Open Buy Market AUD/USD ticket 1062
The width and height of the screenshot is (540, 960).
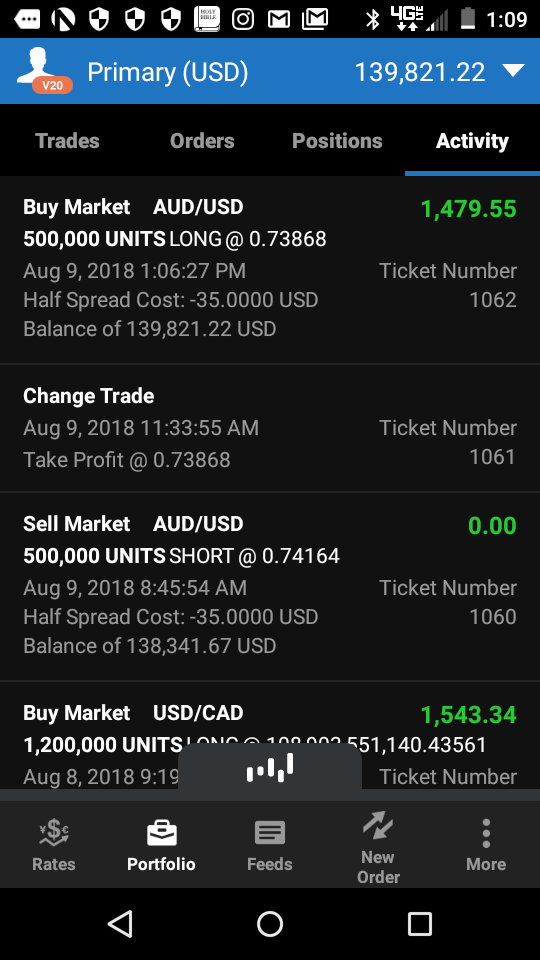pos(270,270)
